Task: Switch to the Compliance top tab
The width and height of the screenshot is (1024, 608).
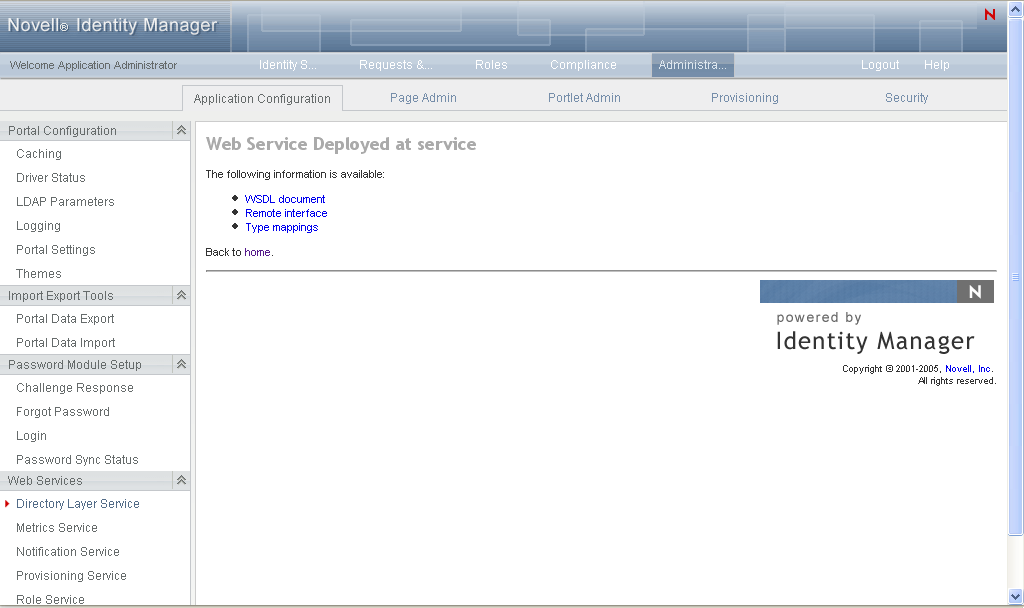Action: pyautogui.click(x=583, y=65)
